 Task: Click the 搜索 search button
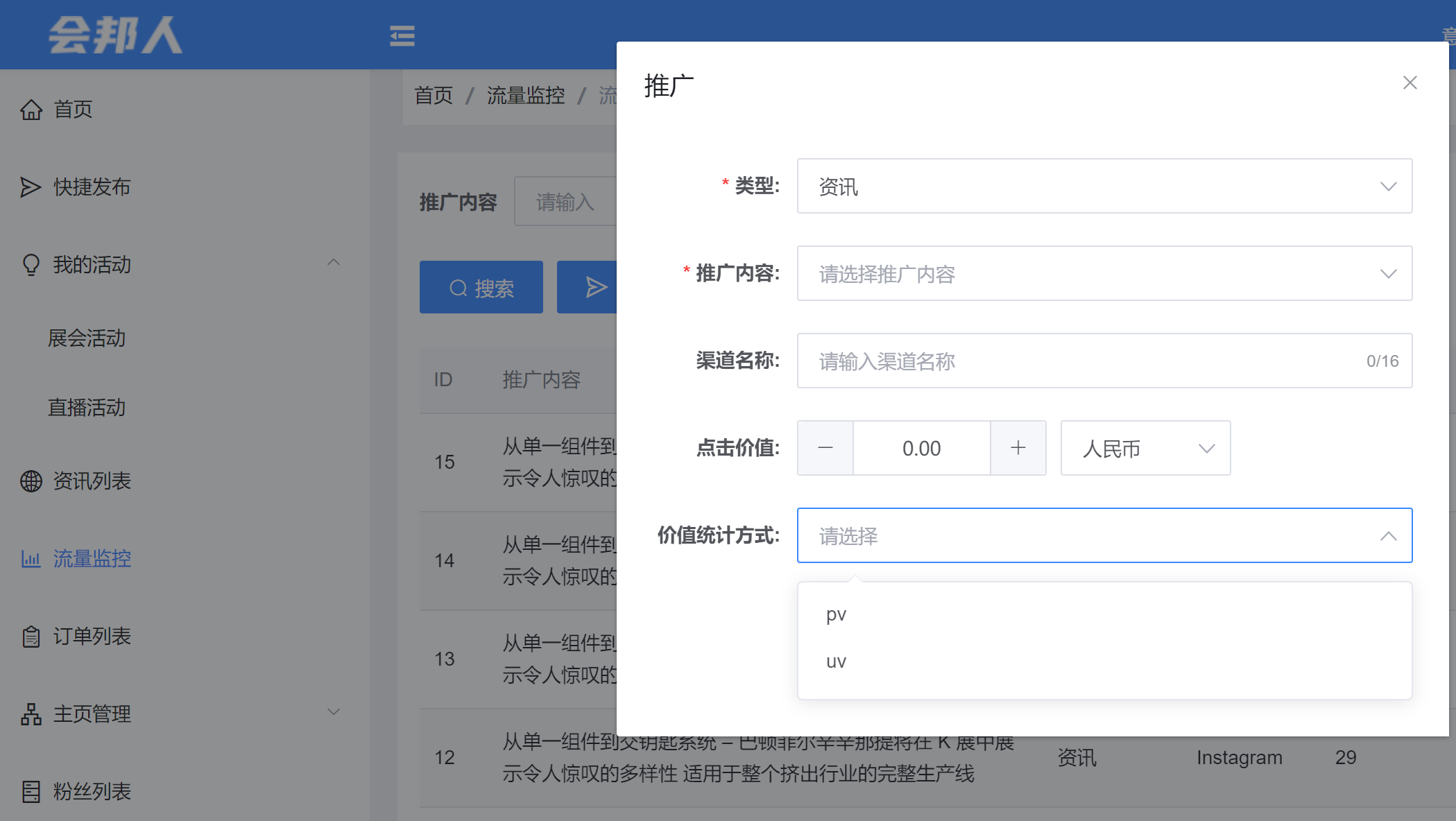click(481, 288)
